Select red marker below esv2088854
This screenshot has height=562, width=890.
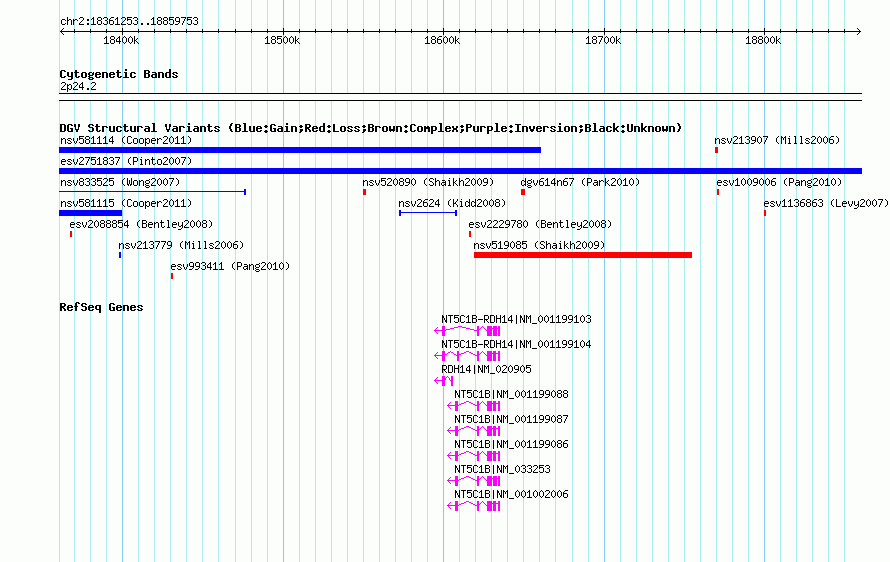pos(71,234)
